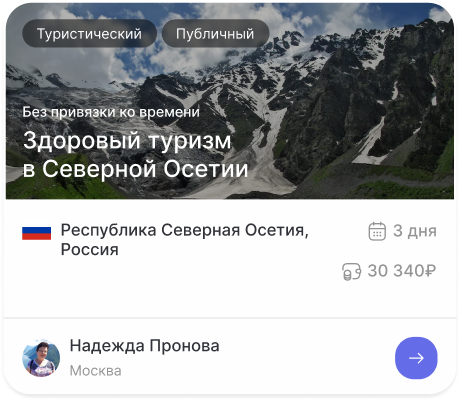Viewport: 460px width, 401px height.
Task: Select the Публичный tag
Action: click(x=215, y=34)
